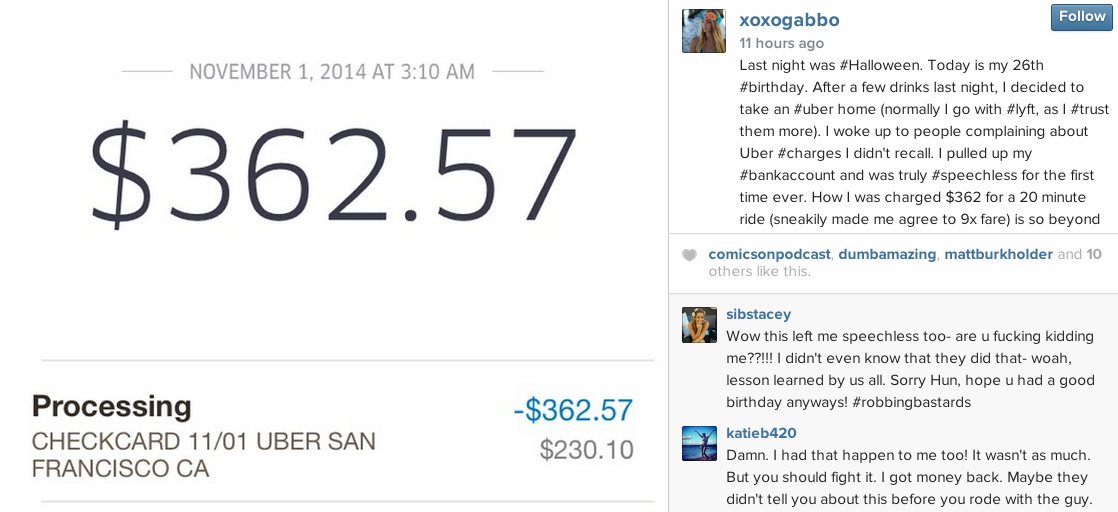Screen dimensions: 1118x512
Task: Click the heart like icon
Action: tap(689, 255)
